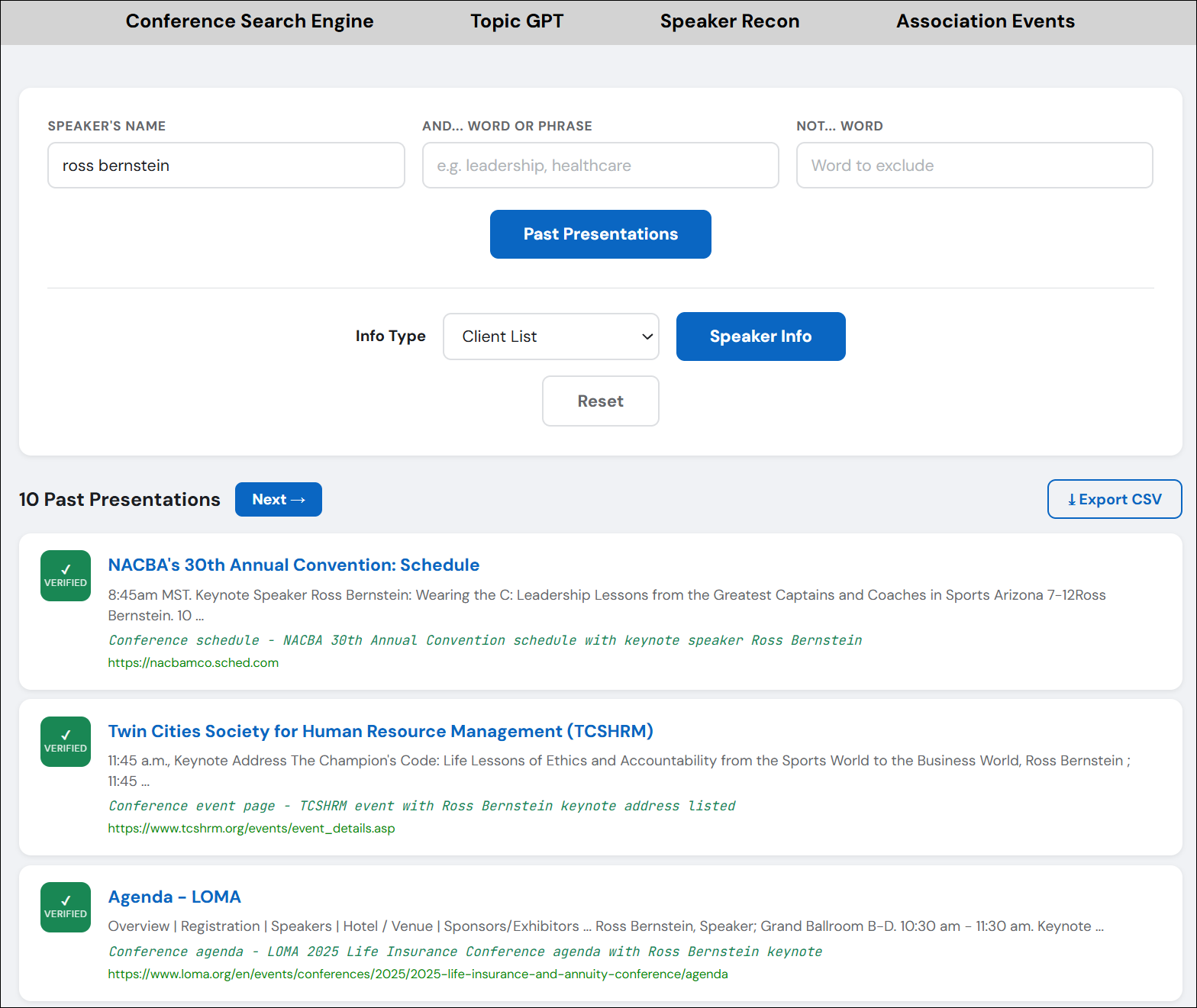Open the Info Type dropdown
This screenshot has width=1197, height=1008.
point(551,337)
